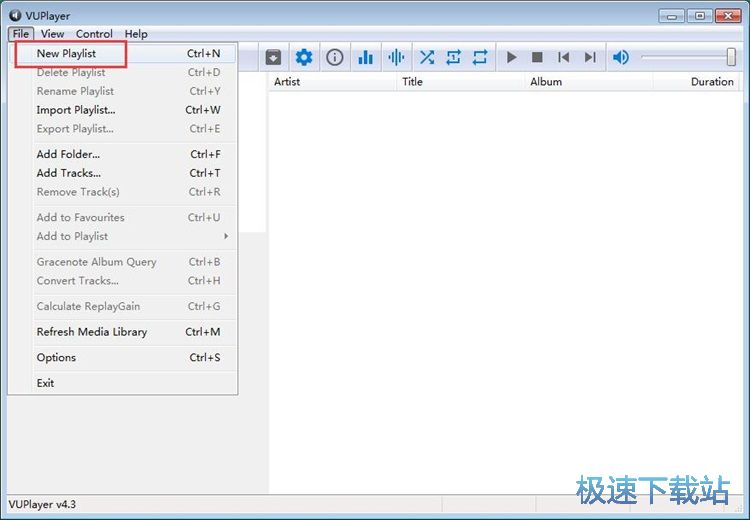Choose New Playlist from File menu
The image size is (750, 520).
66,53
